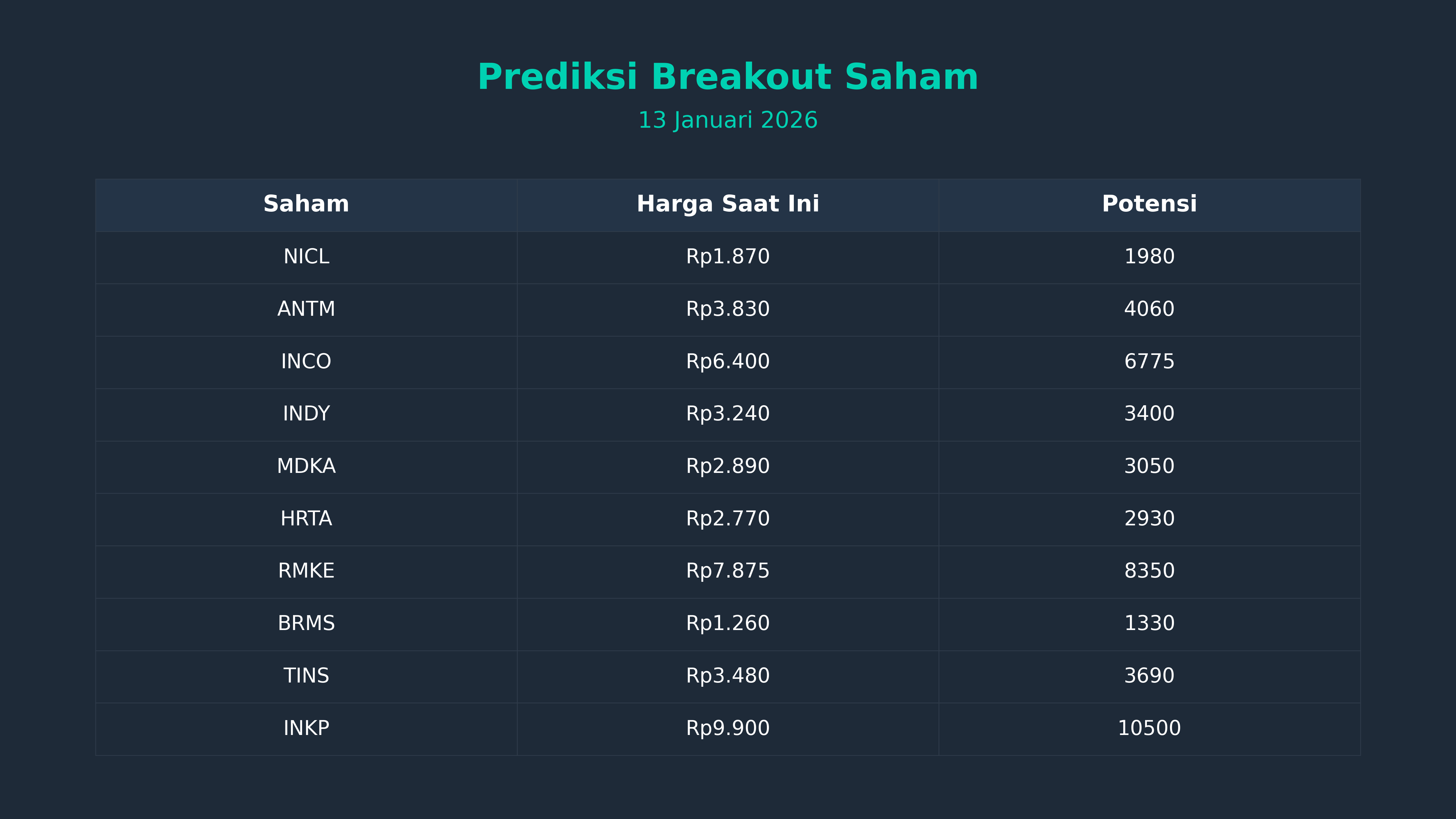The height and width of the screenshot is (819, 1456).
Task: Click the Prediksi Breakout Saham title
Action: click(727, 77)
